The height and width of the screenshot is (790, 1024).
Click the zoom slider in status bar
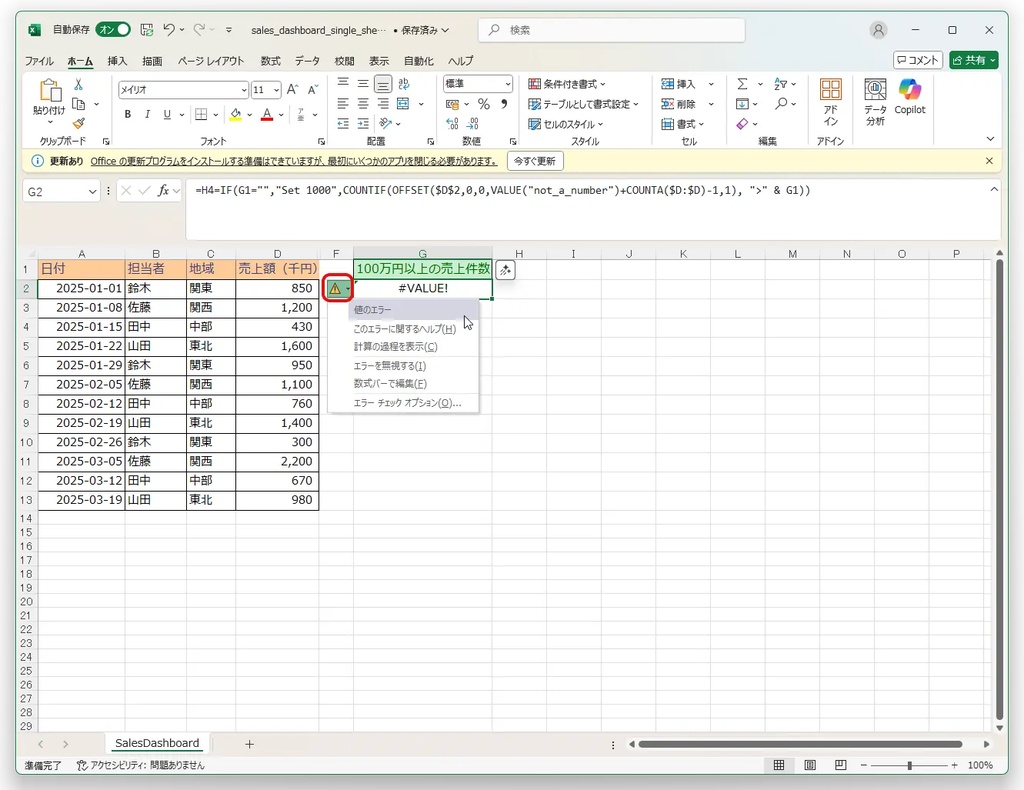coord(909,765)
